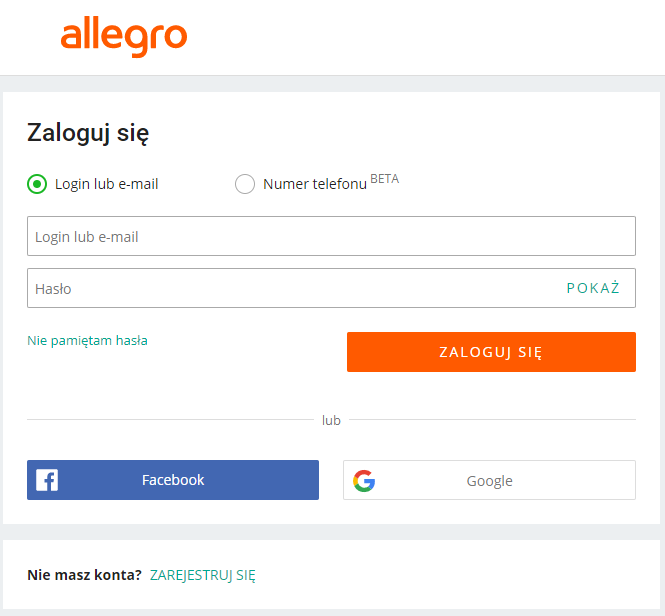Toggle password visibility with POKAŻ
This screenshot has height=616, width=665.
click(x=593, y=288)
